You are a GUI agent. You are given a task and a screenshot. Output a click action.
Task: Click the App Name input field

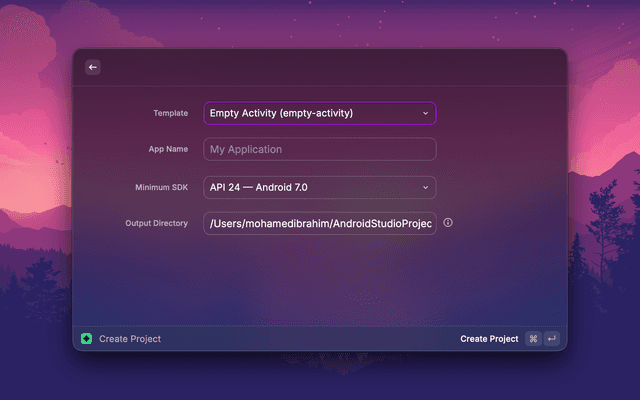(320, 149)
